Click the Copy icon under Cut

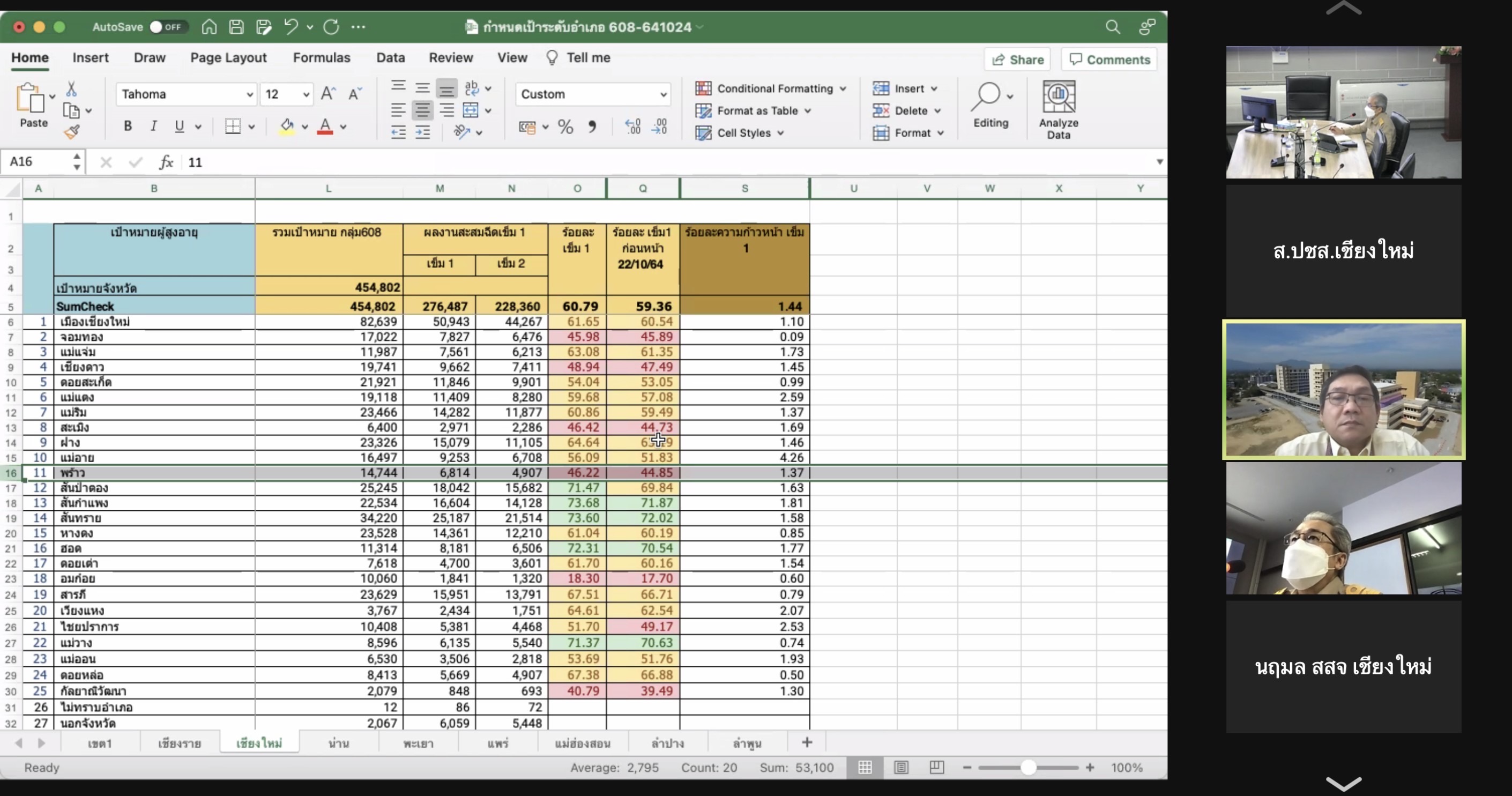(x=71, y=110)
